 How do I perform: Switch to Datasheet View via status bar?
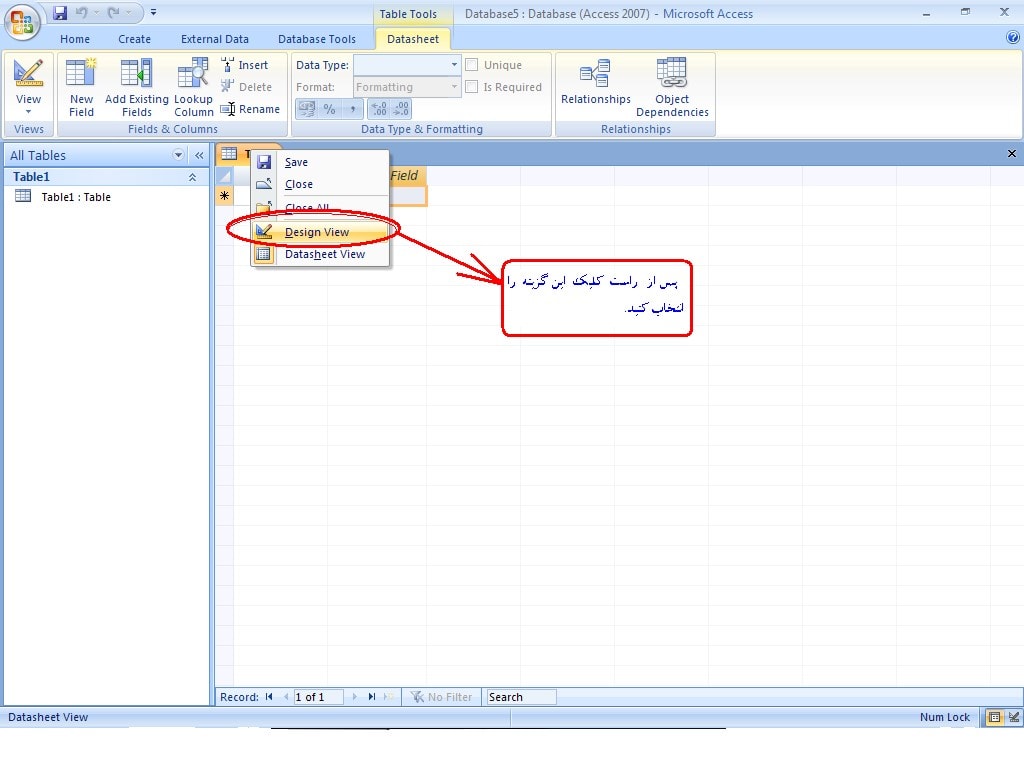(995, 717)
